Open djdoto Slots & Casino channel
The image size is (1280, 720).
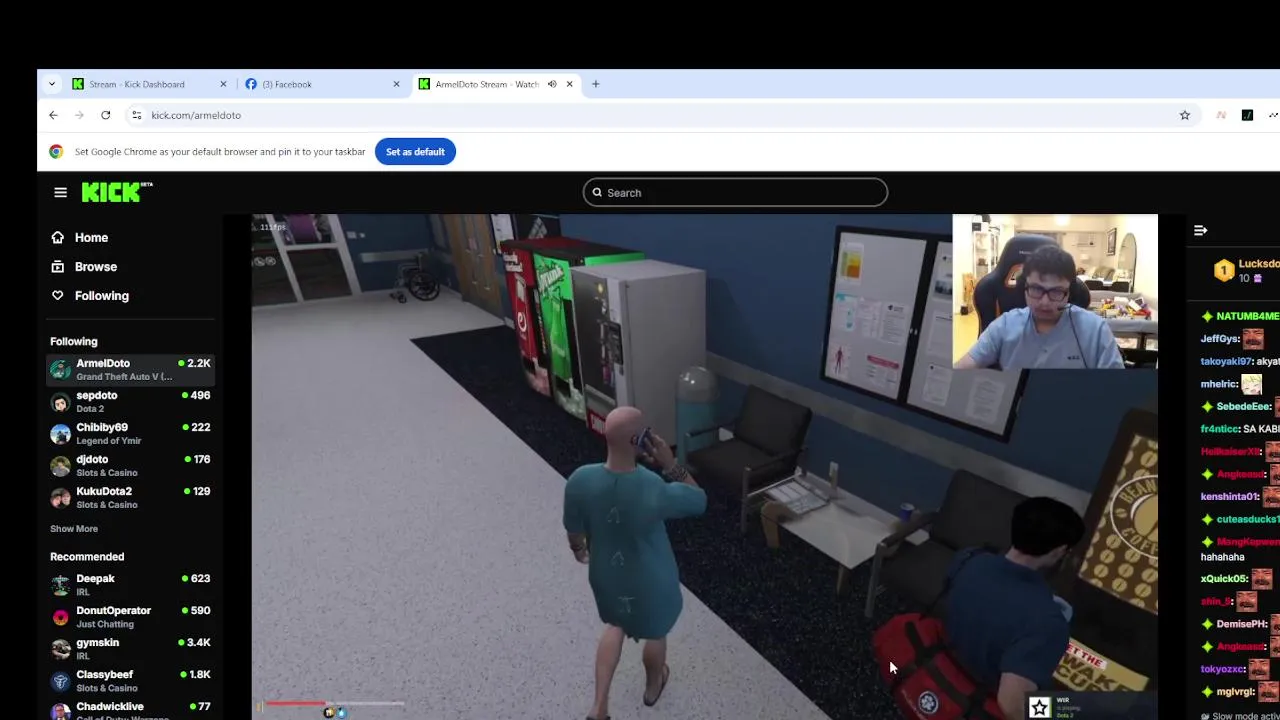point(130,466)
